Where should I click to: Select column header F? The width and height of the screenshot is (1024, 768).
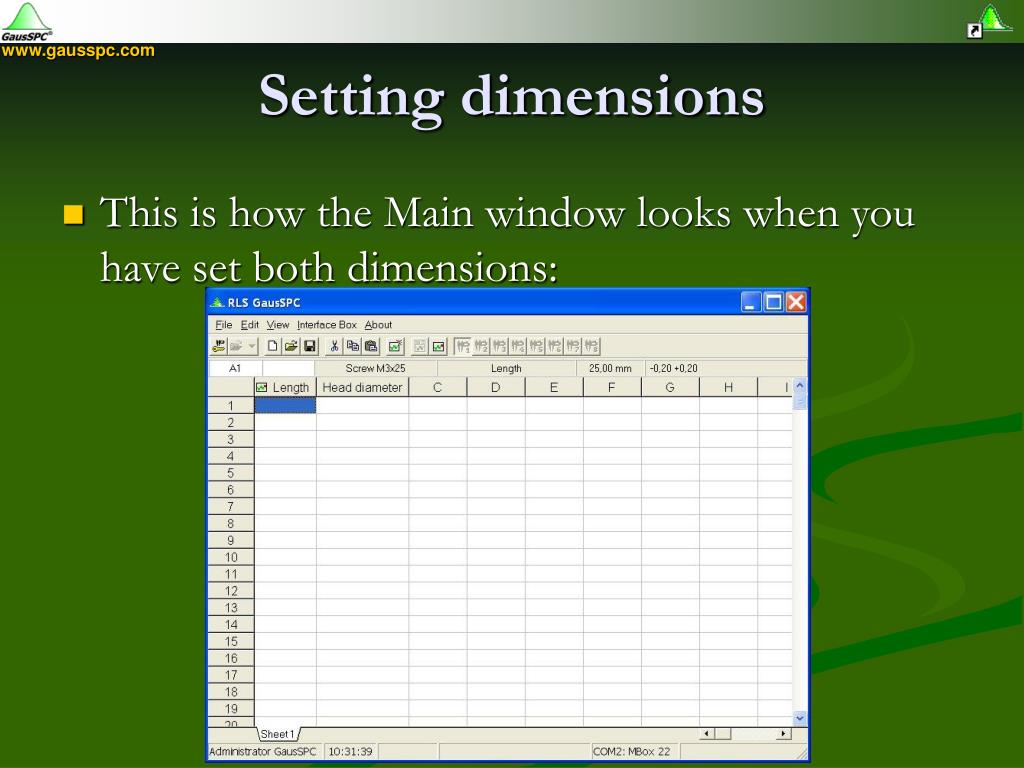[x=612, y=387]
